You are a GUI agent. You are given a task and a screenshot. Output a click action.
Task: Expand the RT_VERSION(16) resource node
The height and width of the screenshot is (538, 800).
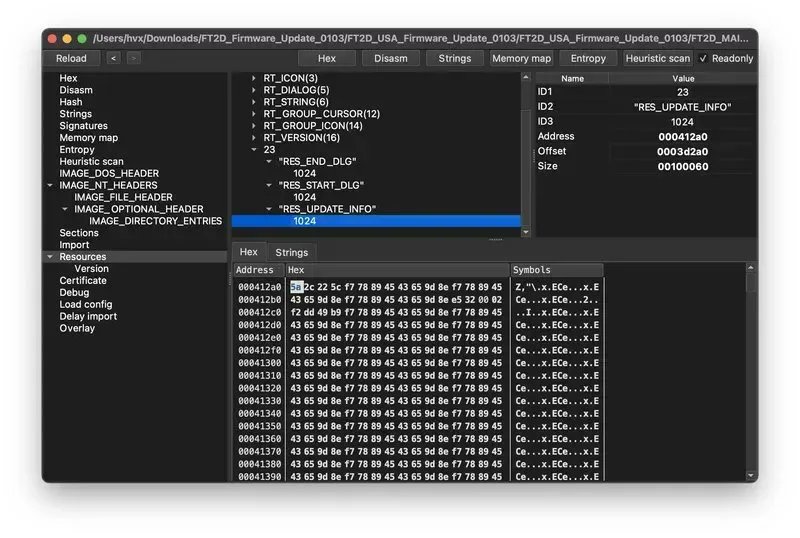tap(254, 137)
